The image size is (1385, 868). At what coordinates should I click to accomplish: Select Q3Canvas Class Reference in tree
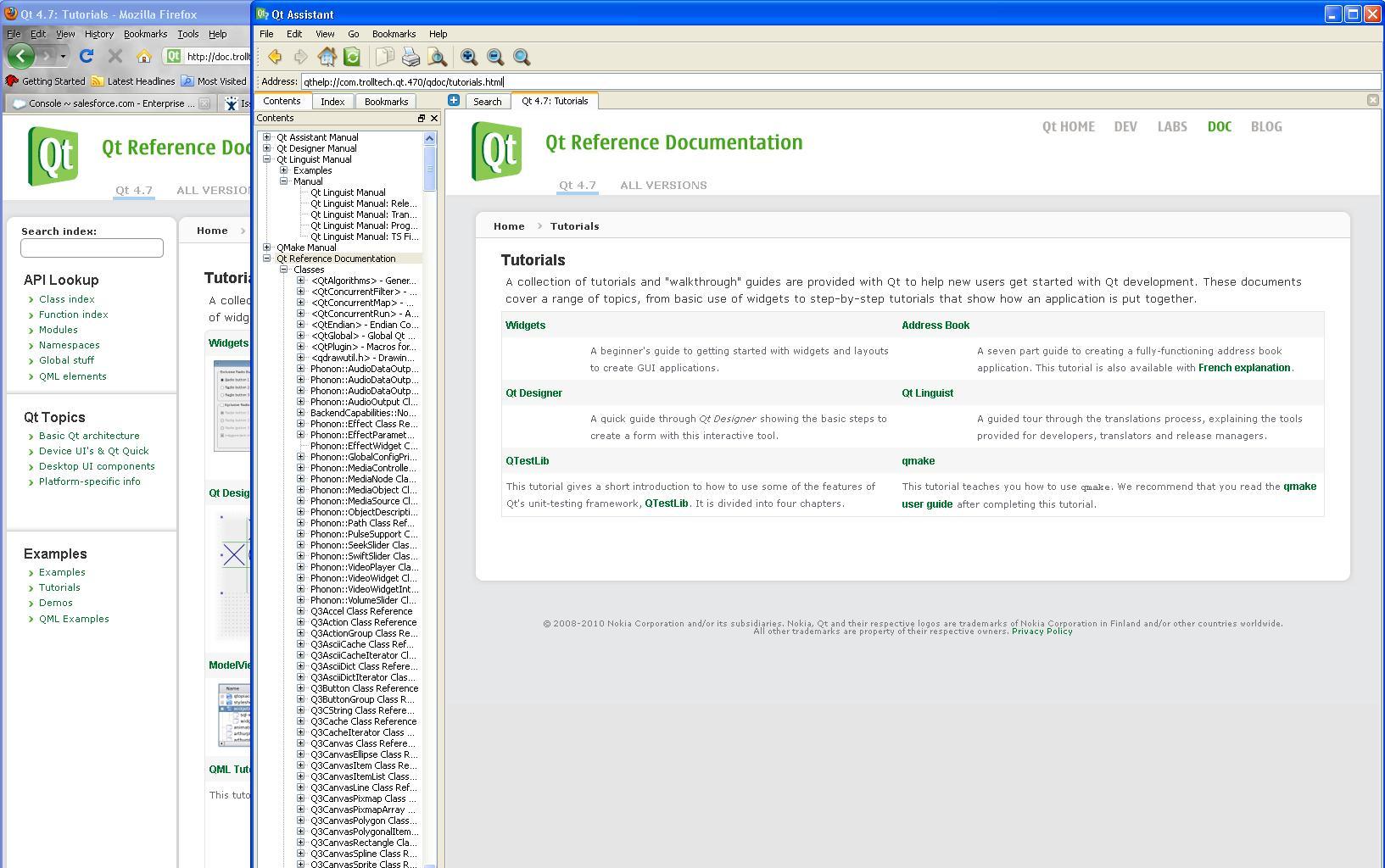pyautogui.click(x=363, y=743)
